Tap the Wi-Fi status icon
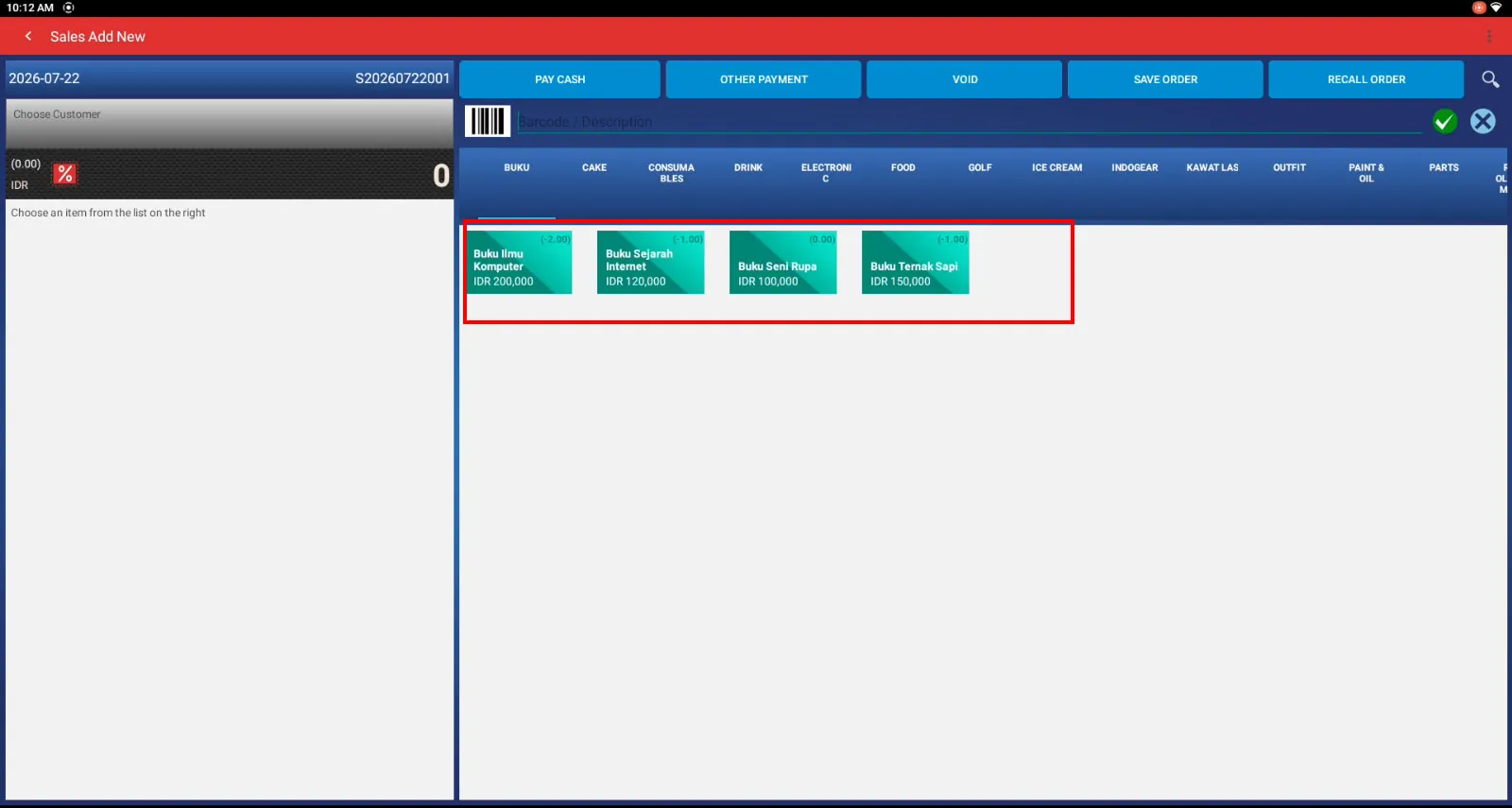1512x808 pixels. point(1496,8)
